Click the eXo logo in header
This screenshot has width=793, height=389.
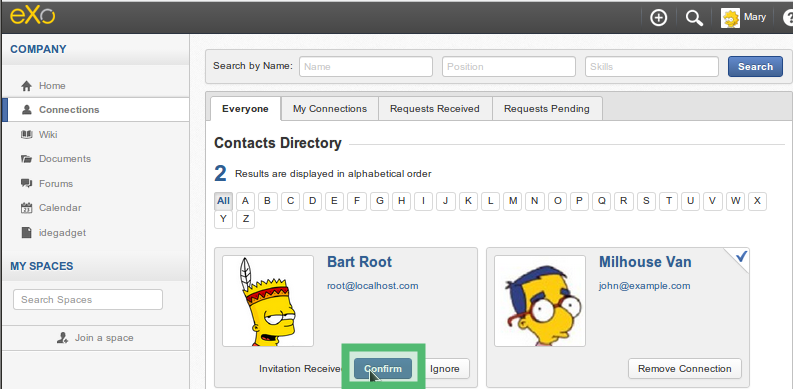pyautogui.click(x=33, y=16)
